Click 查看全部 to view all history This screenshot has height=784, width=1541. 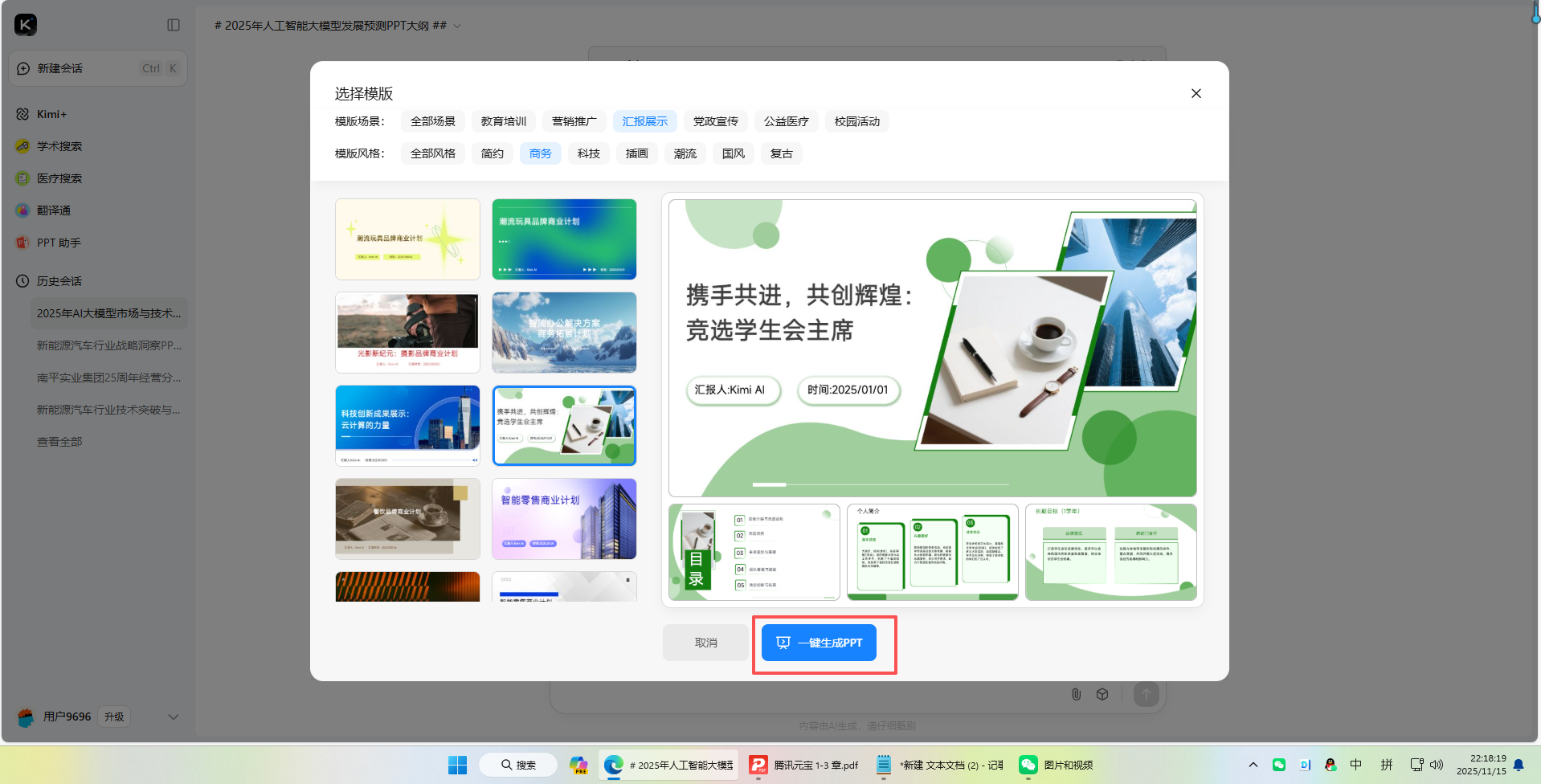click(x=60, y=441)
